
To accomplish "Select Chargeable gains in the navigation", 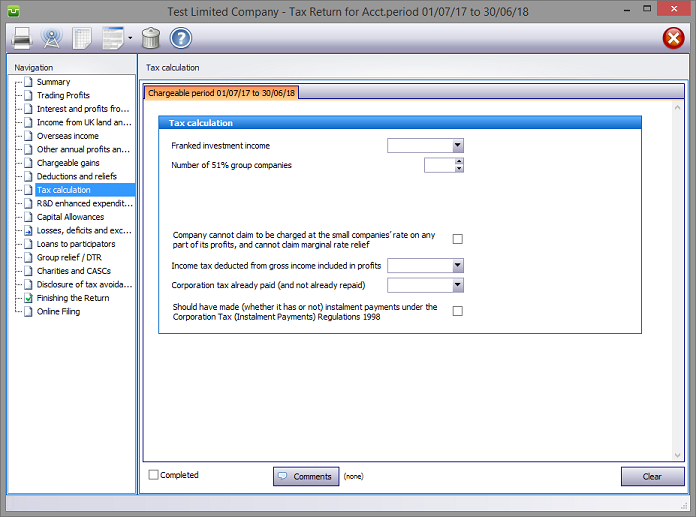I will click(68, 163).
